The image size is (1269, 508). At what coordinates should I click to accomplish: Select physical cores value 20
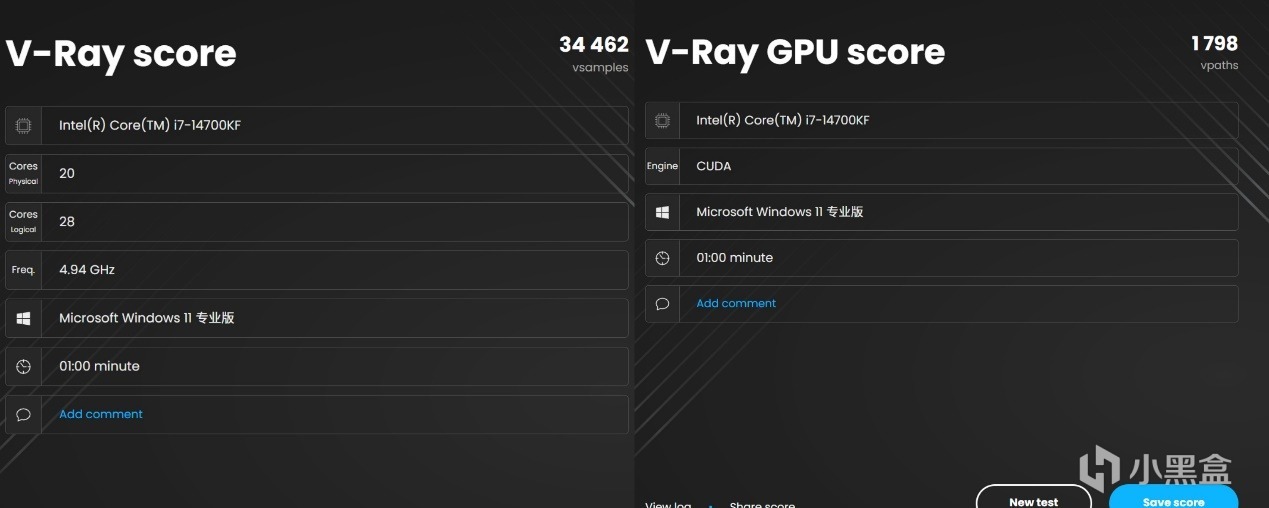67,173
